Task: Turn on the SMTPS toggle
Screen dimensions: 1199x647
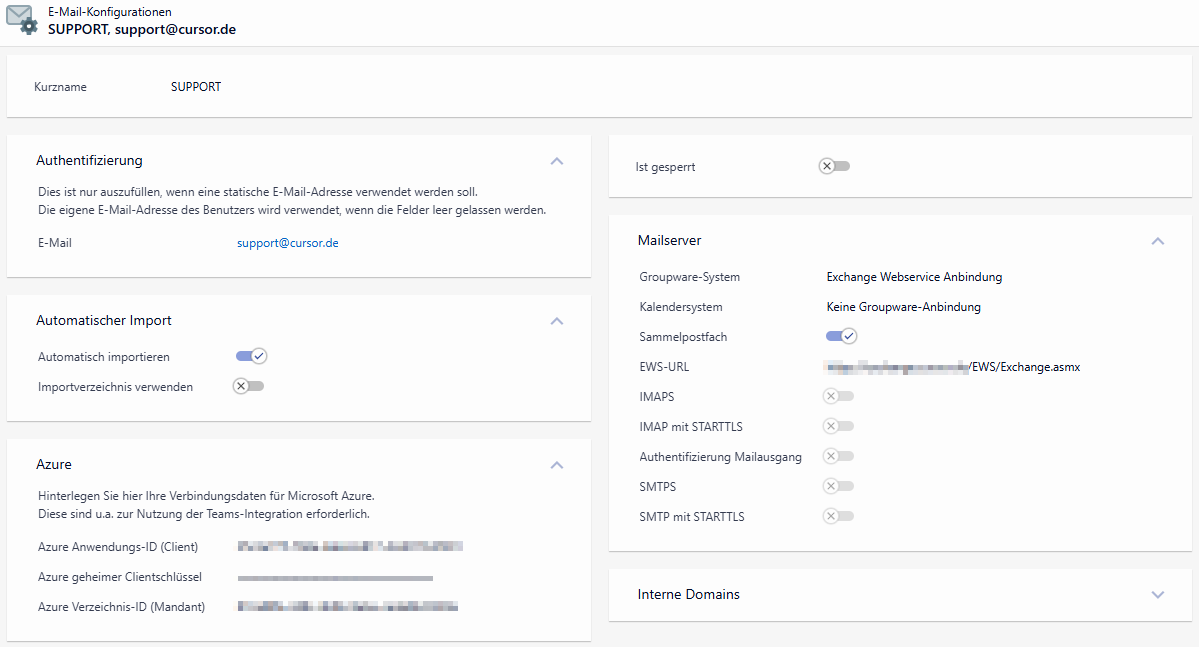Action: pyautogui.click(x=838, y=486)
